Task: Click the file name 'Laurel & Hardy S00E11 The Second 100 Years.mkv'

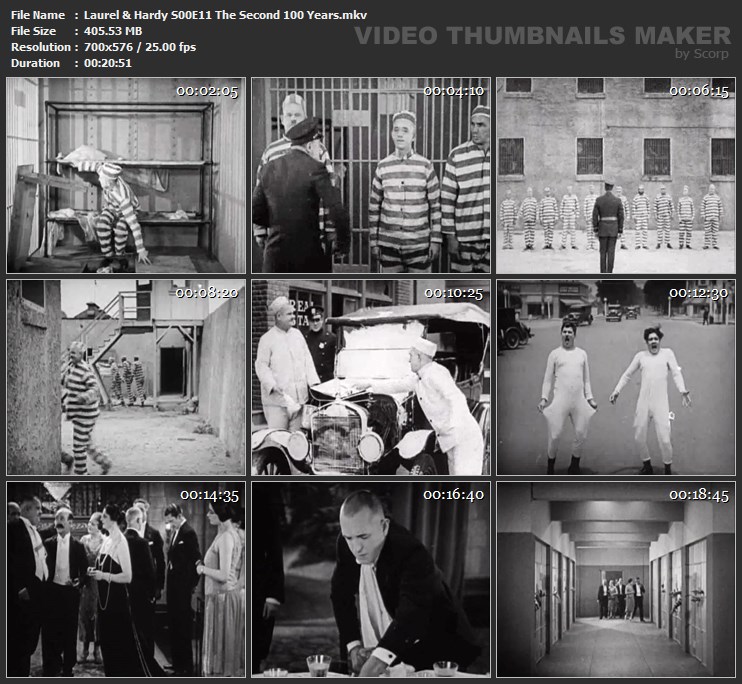Action: 225,15
